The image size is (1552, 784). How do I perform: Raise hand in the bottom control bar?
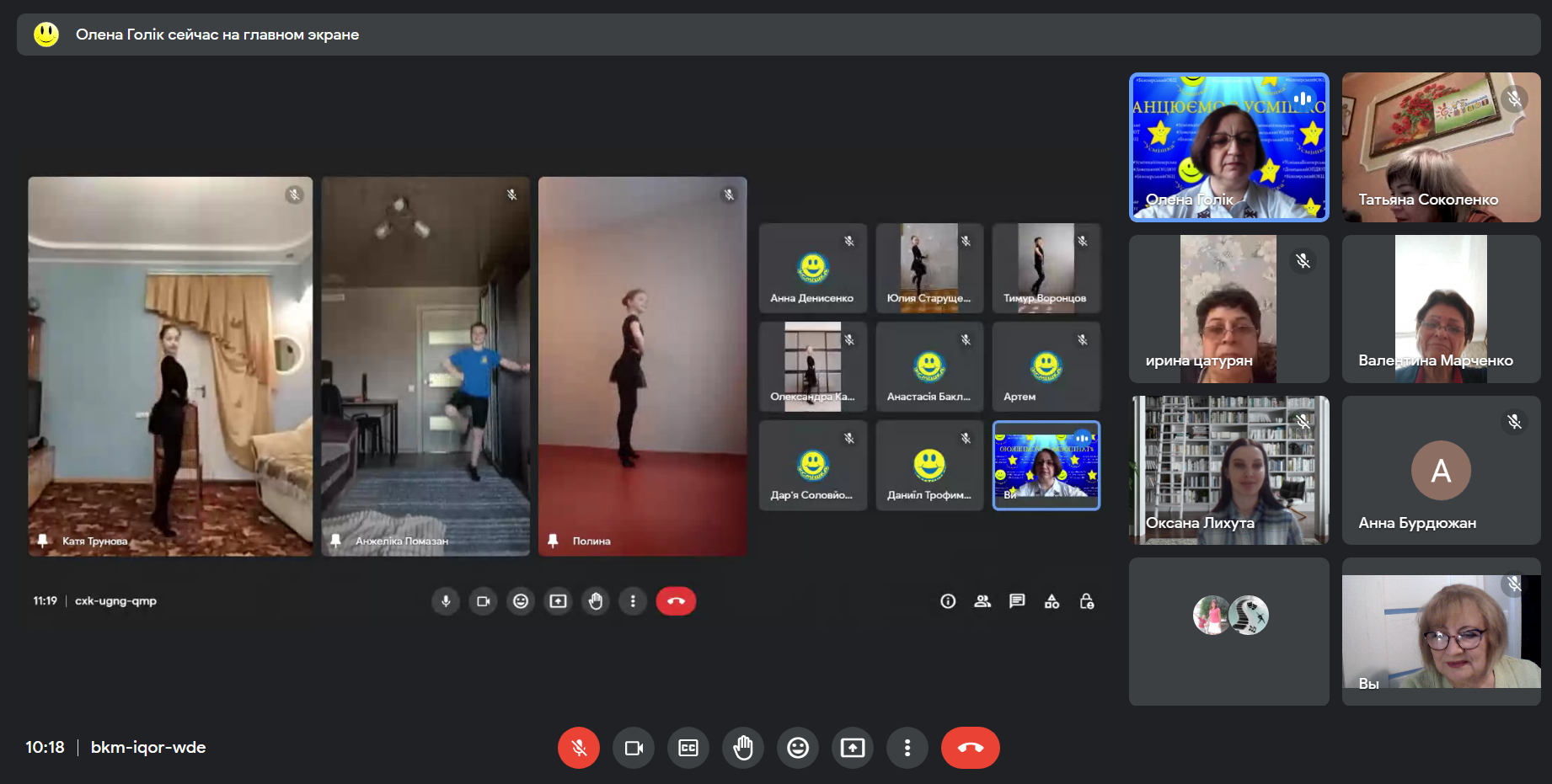743,748
